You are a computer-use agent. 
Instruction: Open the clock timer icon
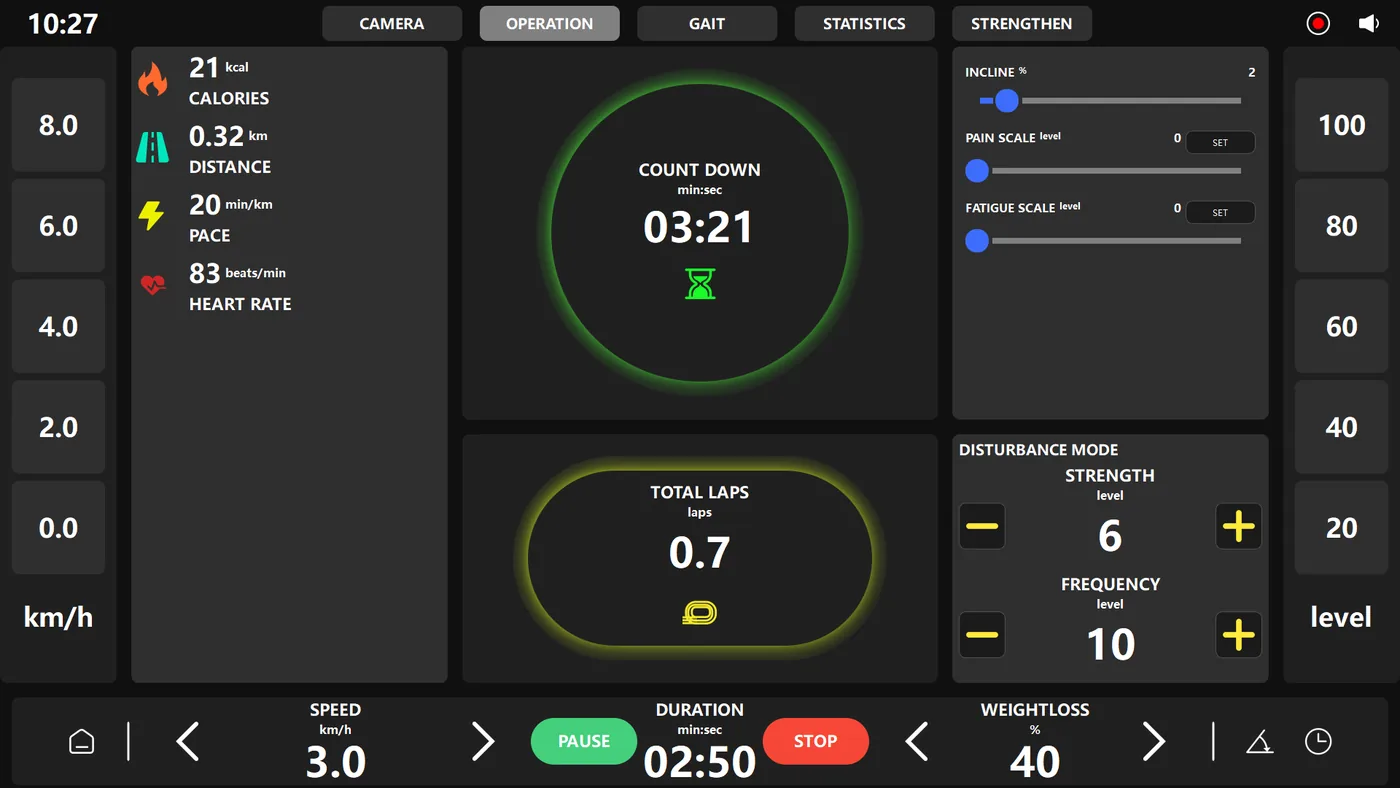coord(1318,741)
